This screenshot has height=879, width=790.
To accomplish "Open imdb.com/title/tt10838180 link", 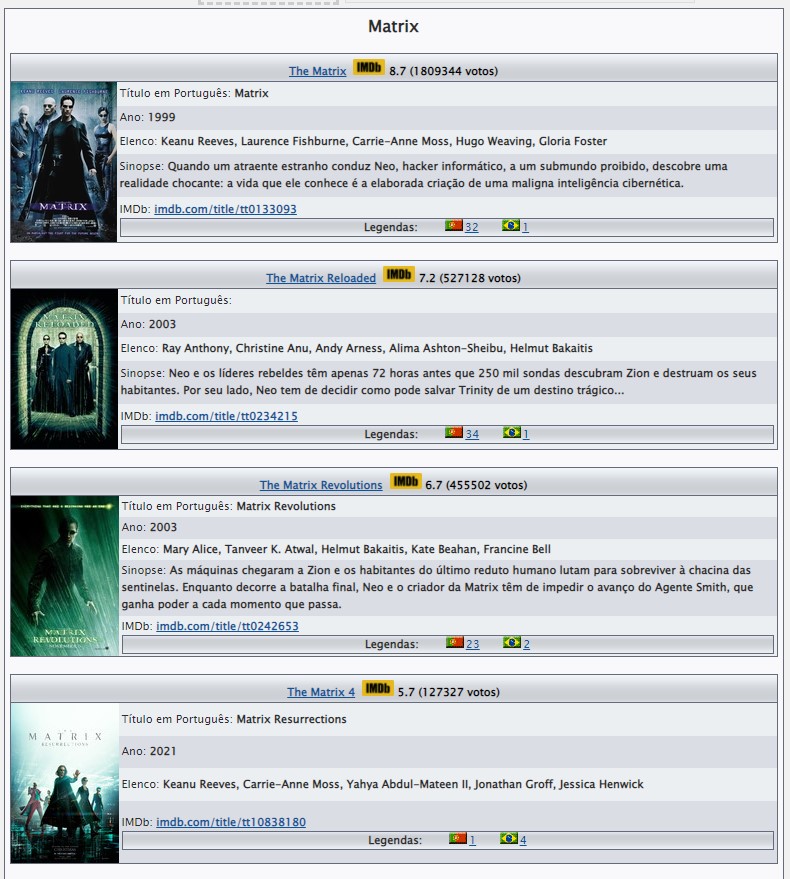I will click(x=231, y=822).
